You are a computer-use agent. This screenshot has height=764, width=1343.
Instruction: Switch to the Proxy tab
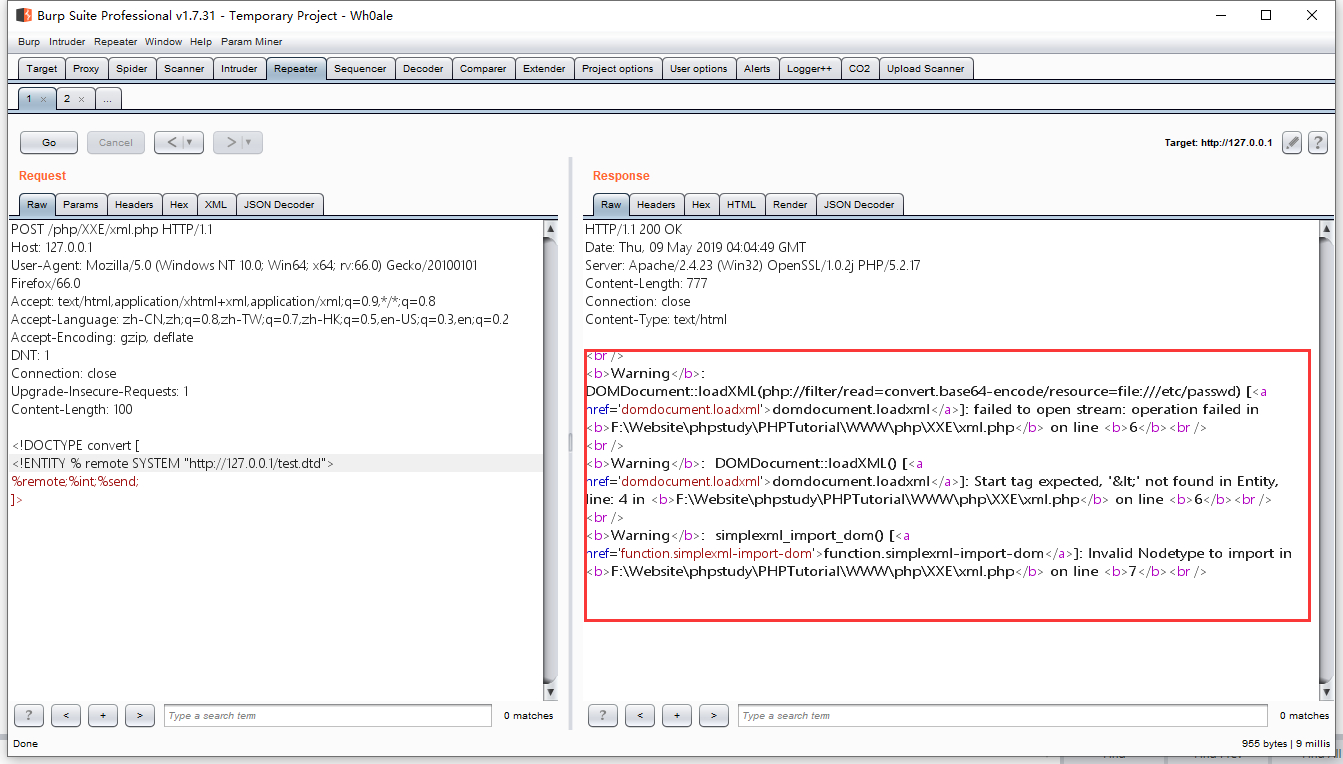pos(86,68)
